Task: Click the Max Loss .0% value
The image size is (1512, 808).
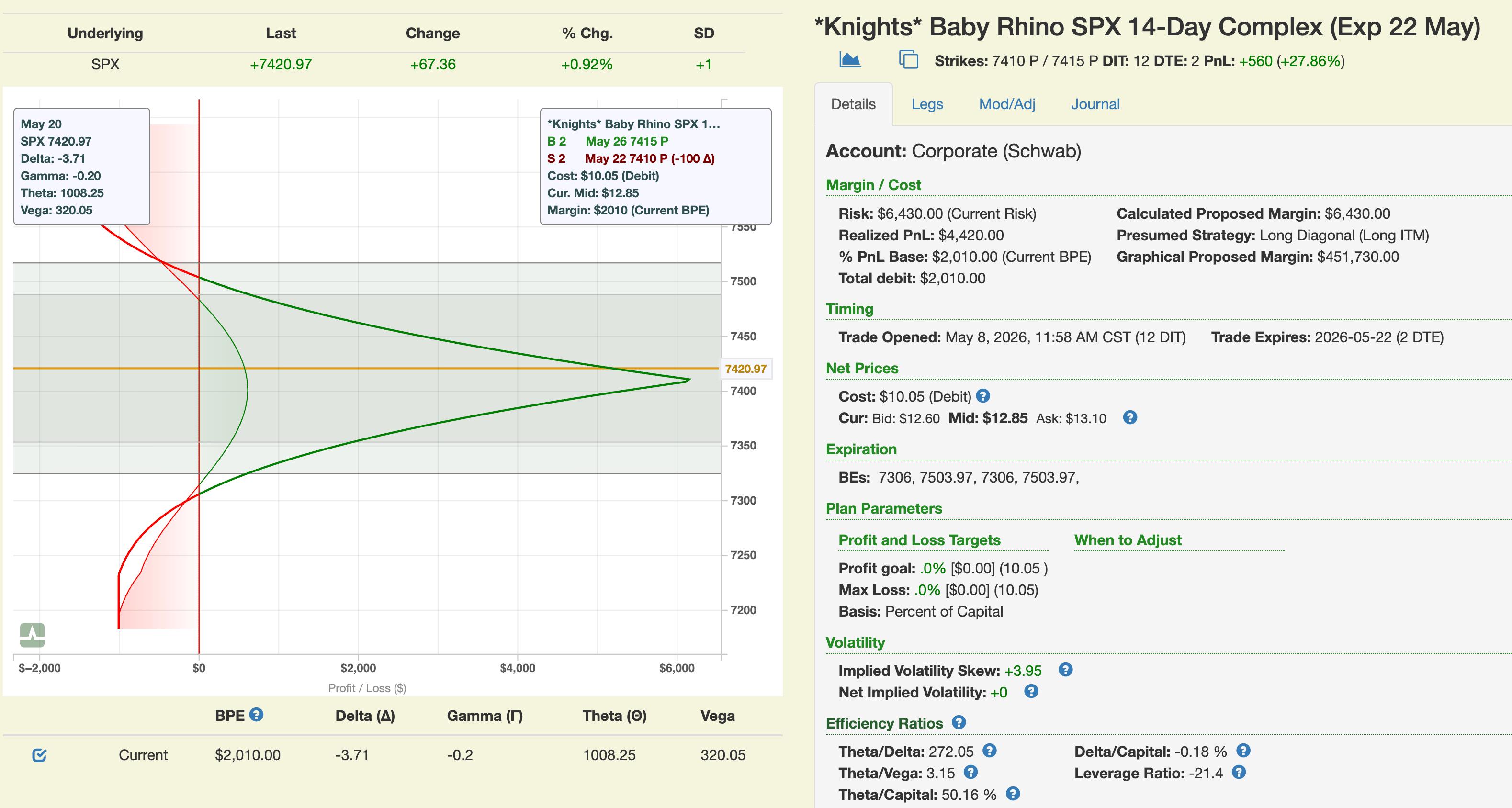Action: [x=927, y=590]
